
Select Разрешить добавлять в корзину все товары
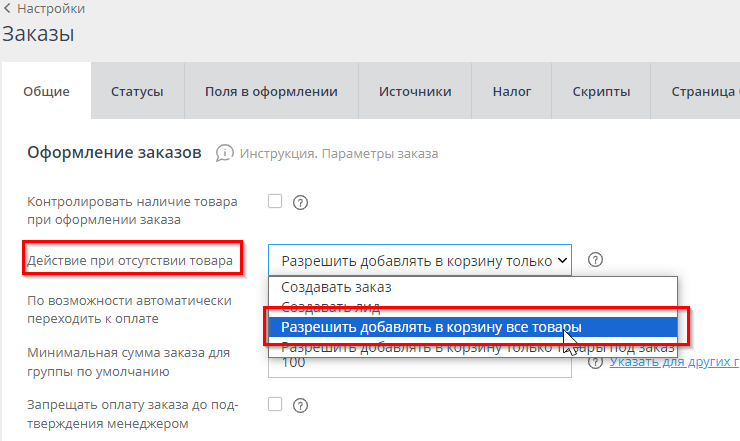tap(431, 327)
